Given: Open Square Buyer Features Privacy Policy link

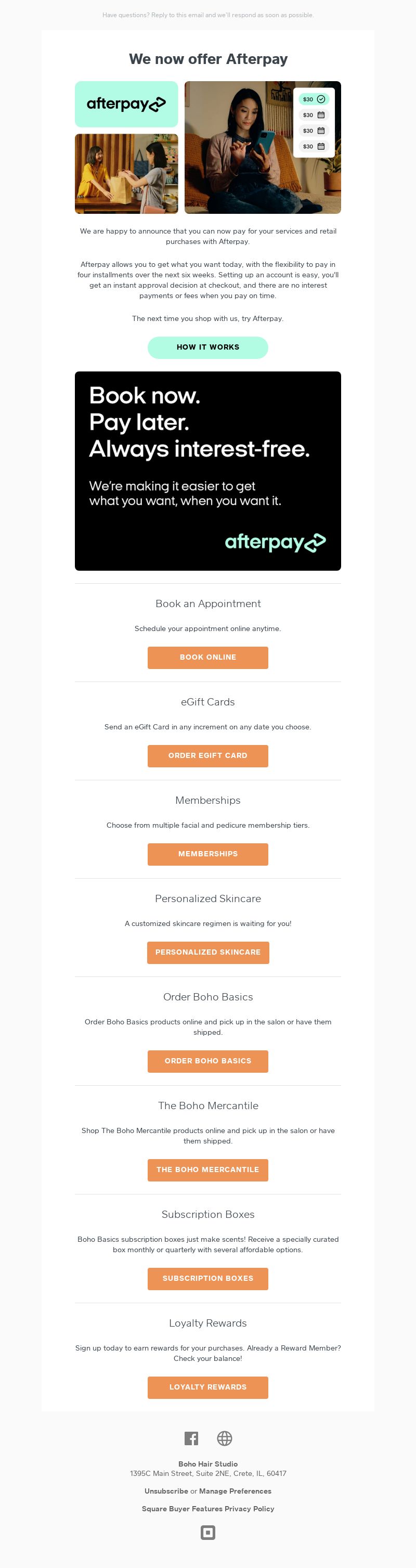Looking at the screenshot, I should [208, 1508].
